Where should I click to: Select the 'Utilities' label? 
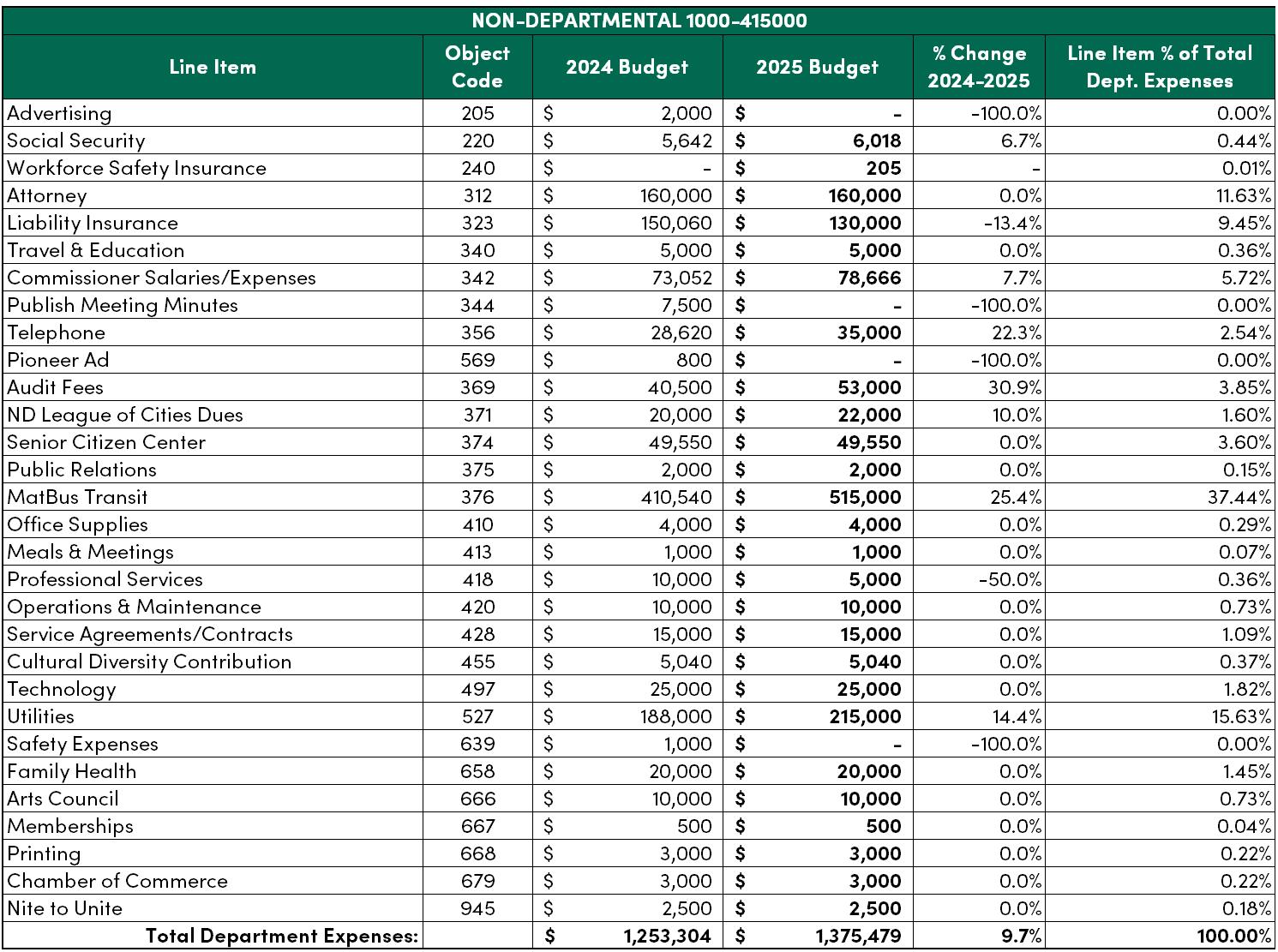click(x=40, y=716)
